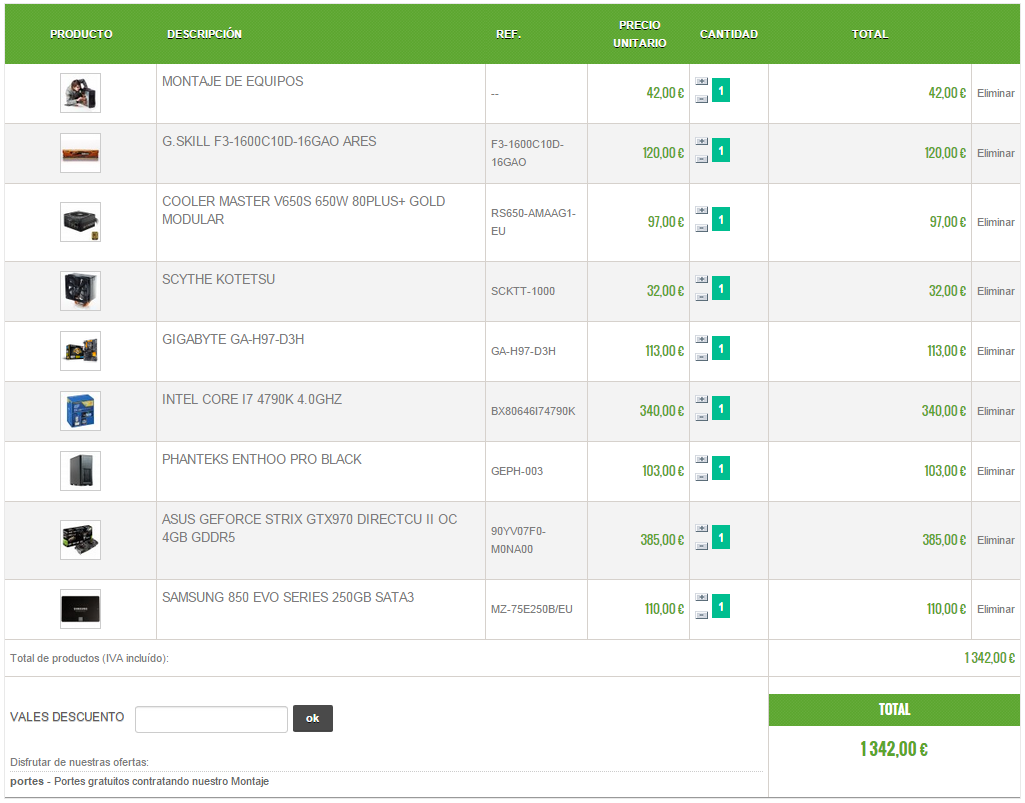Open the PHANTEKS ENTHOO PRO BLACK description
The image size is (1025, 803).
click(x=261, y=460)
